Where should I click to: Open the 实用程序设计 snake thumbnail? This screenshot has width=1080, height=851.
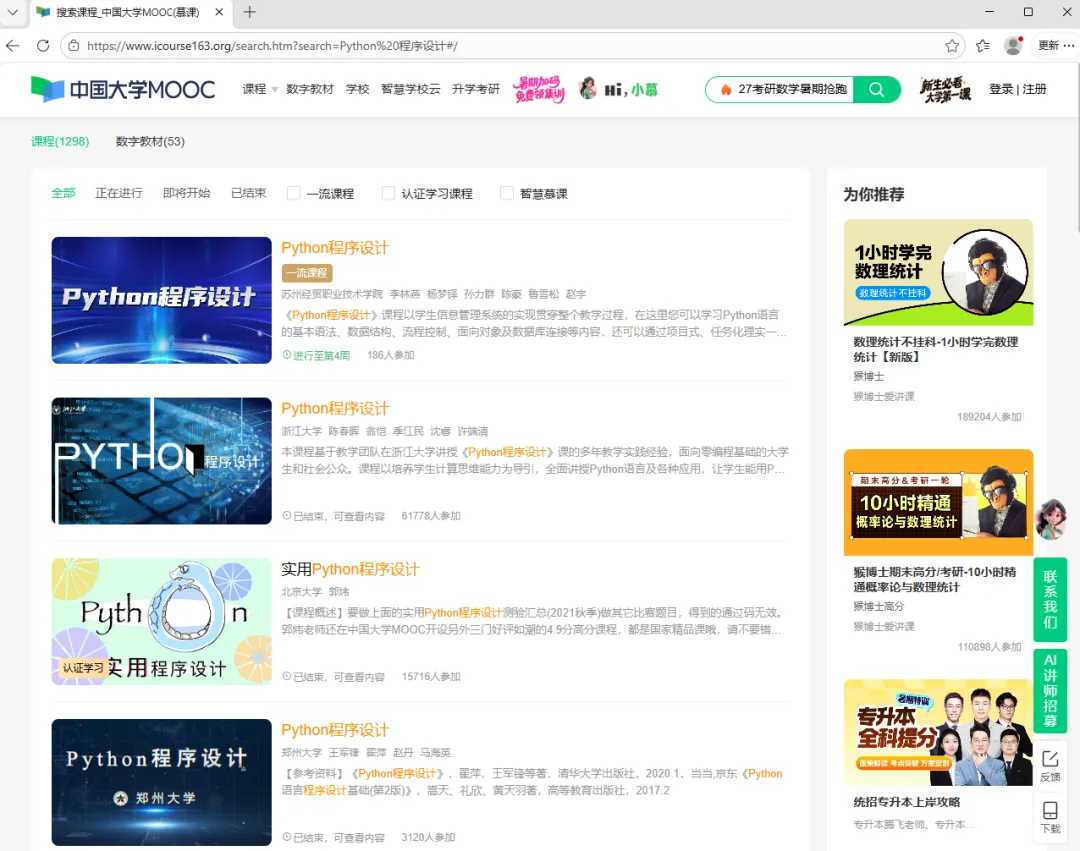[x=162, y=622]
